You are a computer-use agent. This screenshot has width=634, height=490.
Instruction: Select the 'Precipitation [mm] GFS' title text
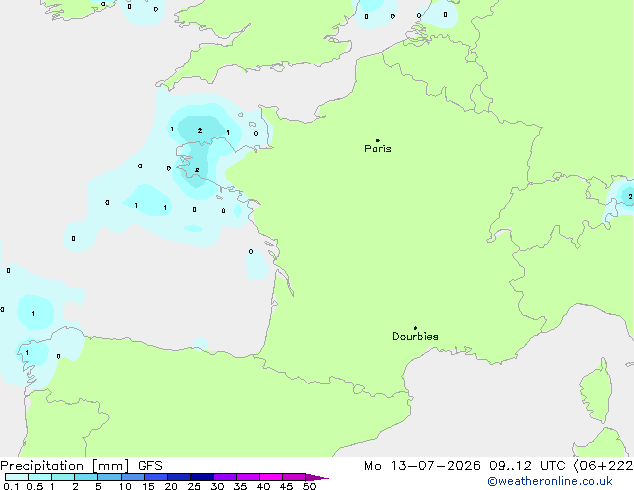pyautogui.click(x=81, y=466)
